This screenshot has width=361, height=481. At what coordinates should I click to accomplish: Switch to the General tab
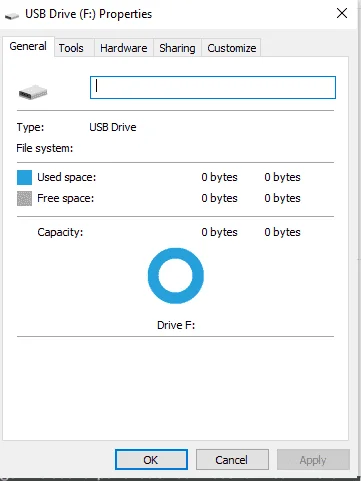click(28, 46)
